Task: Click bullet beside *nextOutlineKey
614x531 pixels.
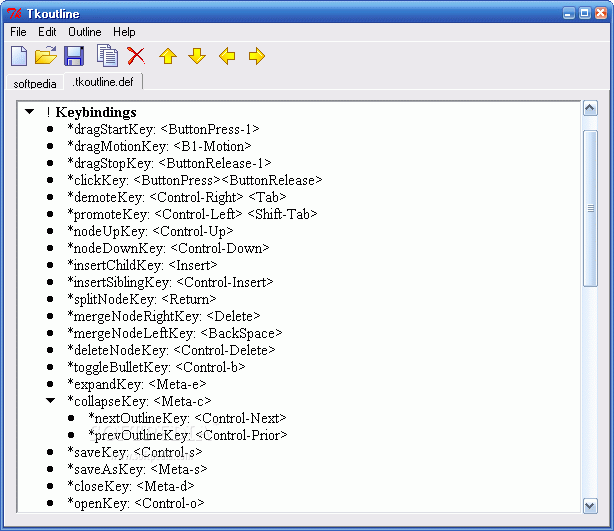Action: (71, 418)
